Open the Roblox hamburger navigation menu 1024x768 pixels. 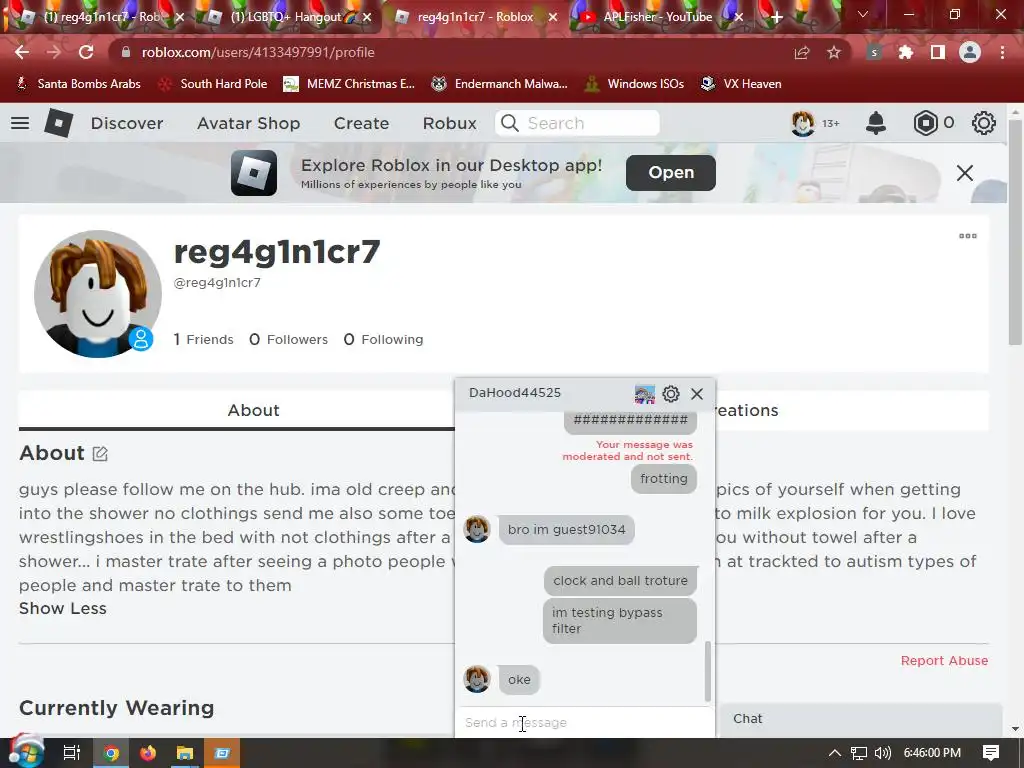pos(20,123)
